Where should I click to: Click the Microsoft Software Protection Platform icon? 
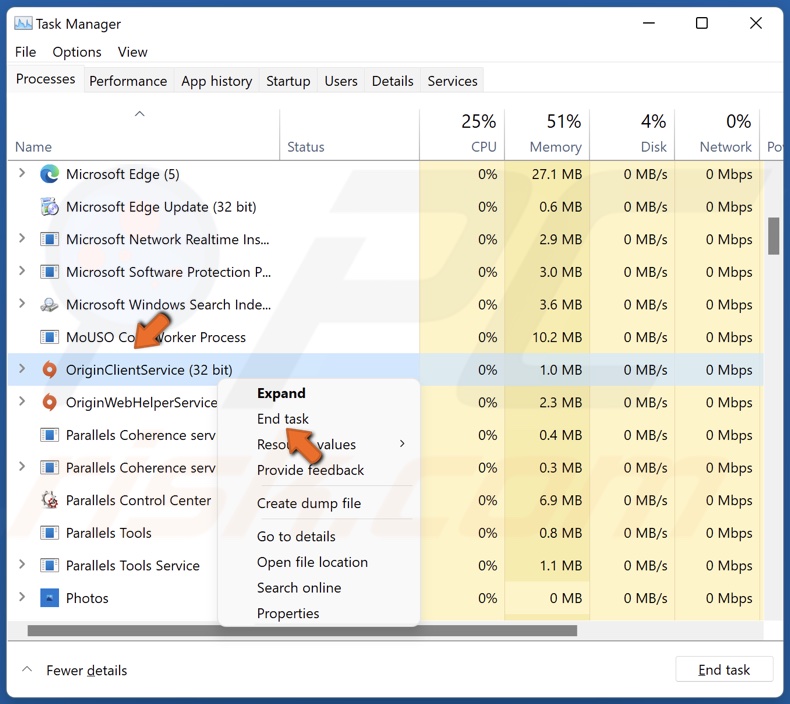(x=49, y=272)
